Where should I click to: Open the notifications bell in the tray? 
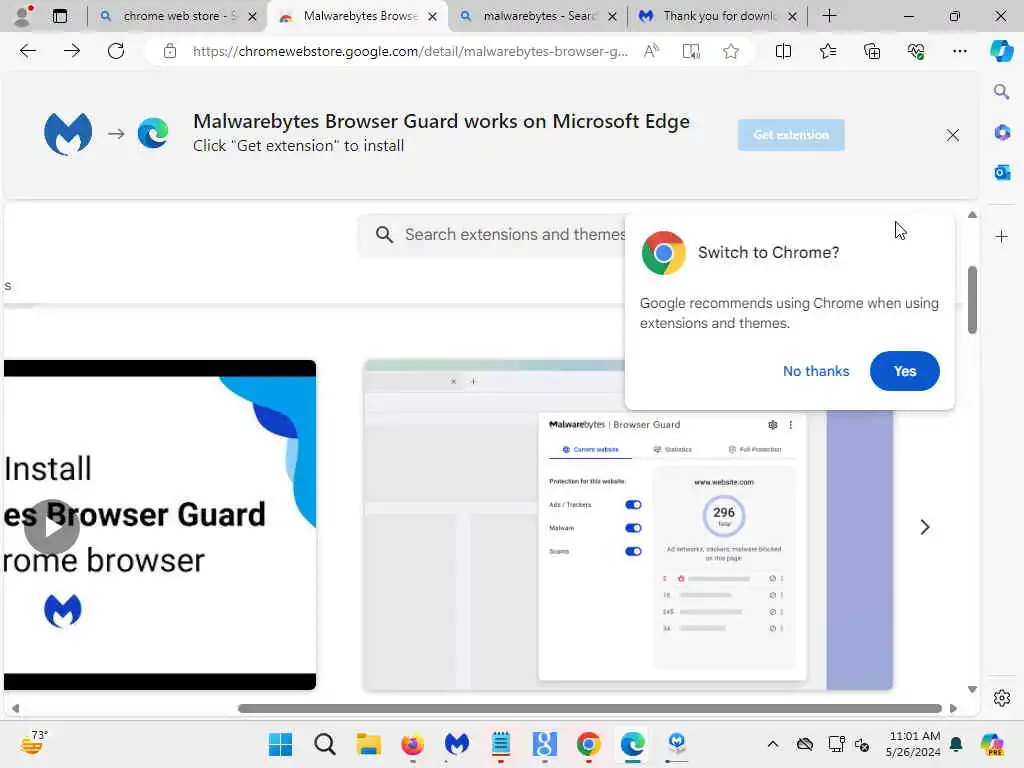click(956, 744)
